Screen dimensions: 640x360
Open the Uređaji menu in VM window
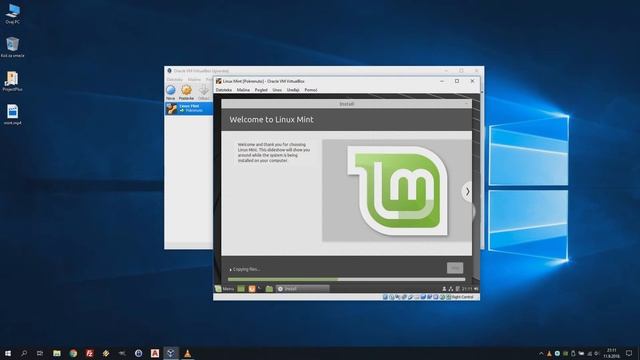(293, 90)
